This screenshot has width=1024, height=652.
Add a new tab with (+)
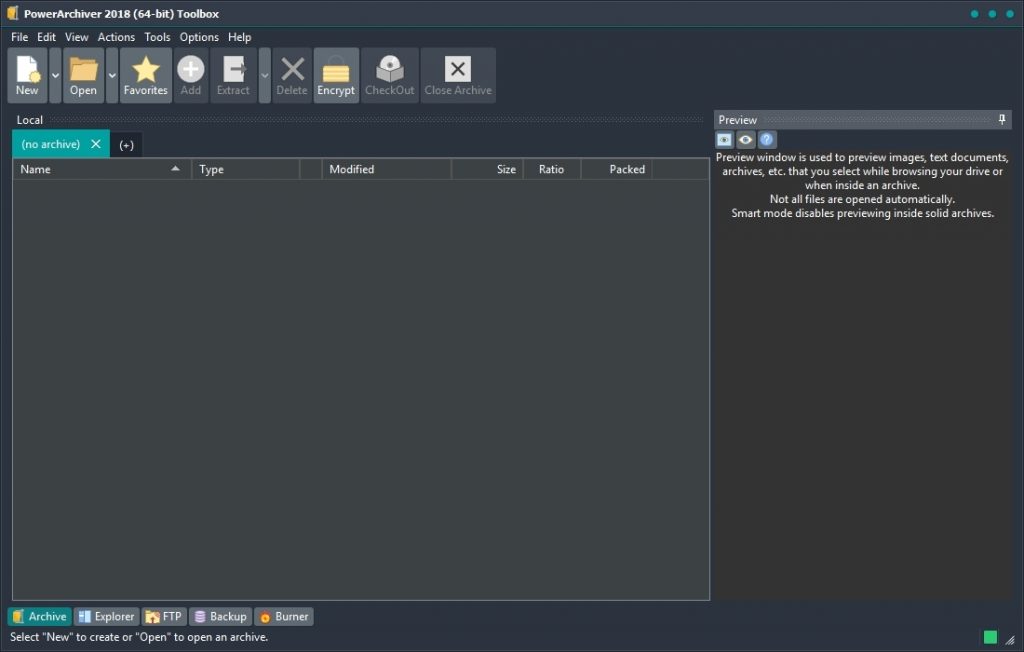click(127, 145)
